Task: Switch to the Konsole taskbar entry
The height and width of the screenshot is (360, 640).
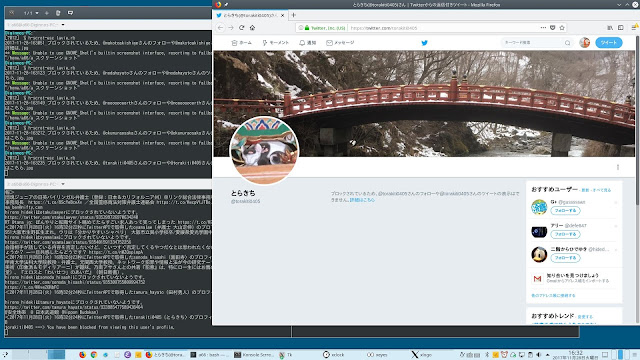Action: (x=253, y=355)
